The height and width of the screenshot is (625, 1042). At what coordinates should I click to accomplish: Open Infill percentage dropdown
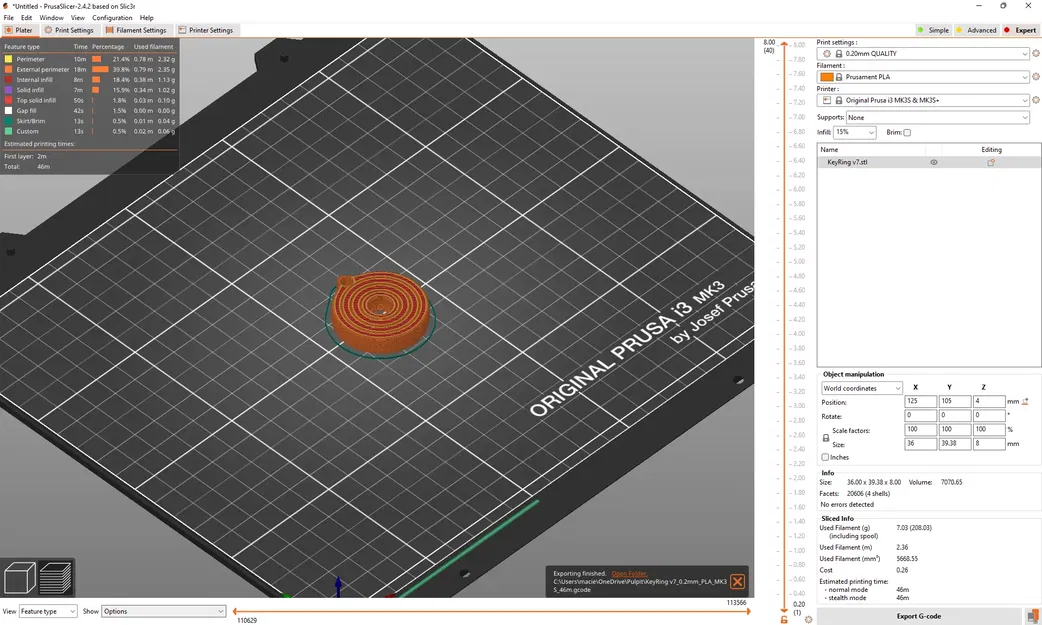[855, 132]
